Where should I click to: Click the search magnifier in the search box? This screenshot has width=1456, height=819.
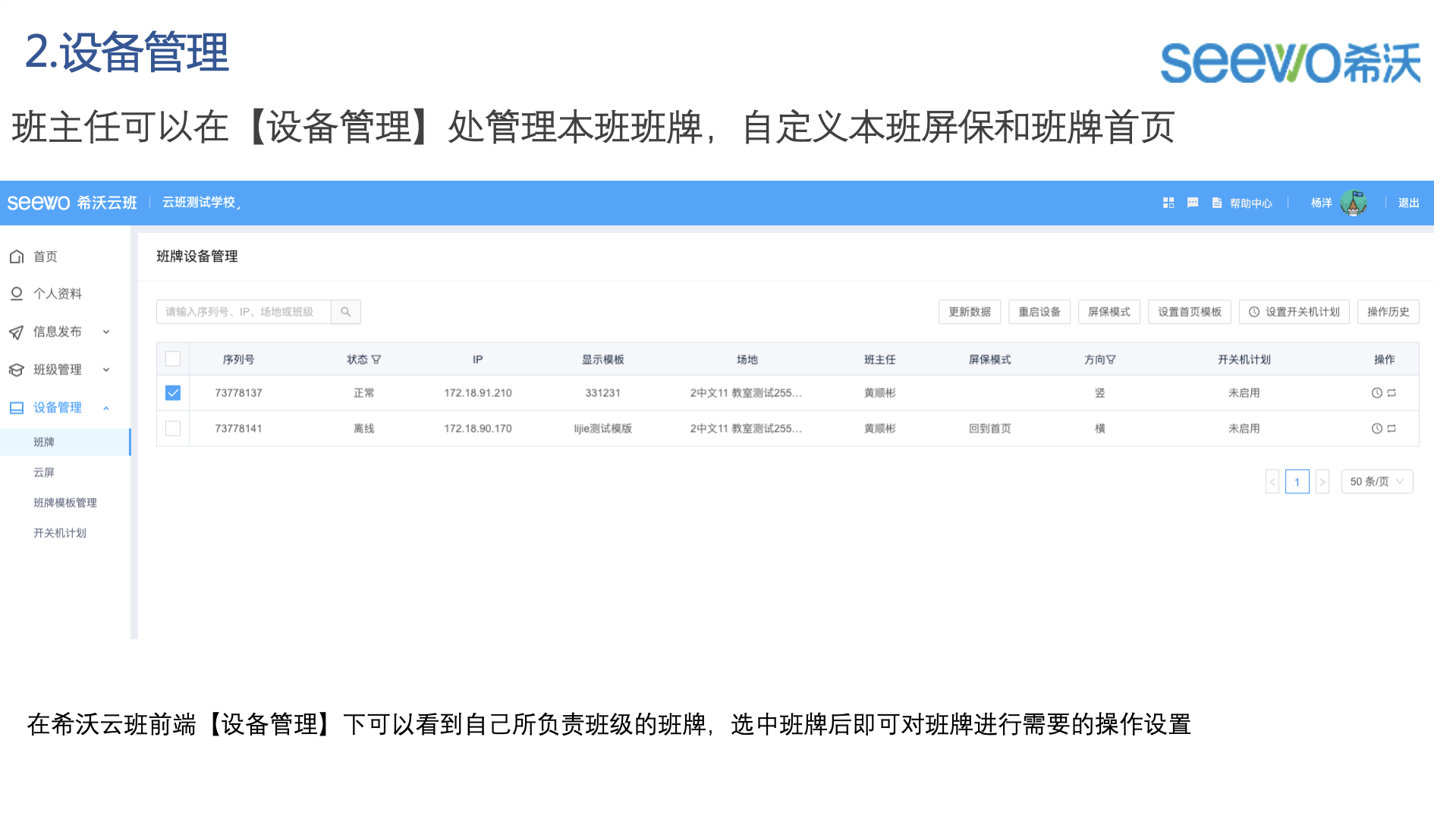coord(346,311)
